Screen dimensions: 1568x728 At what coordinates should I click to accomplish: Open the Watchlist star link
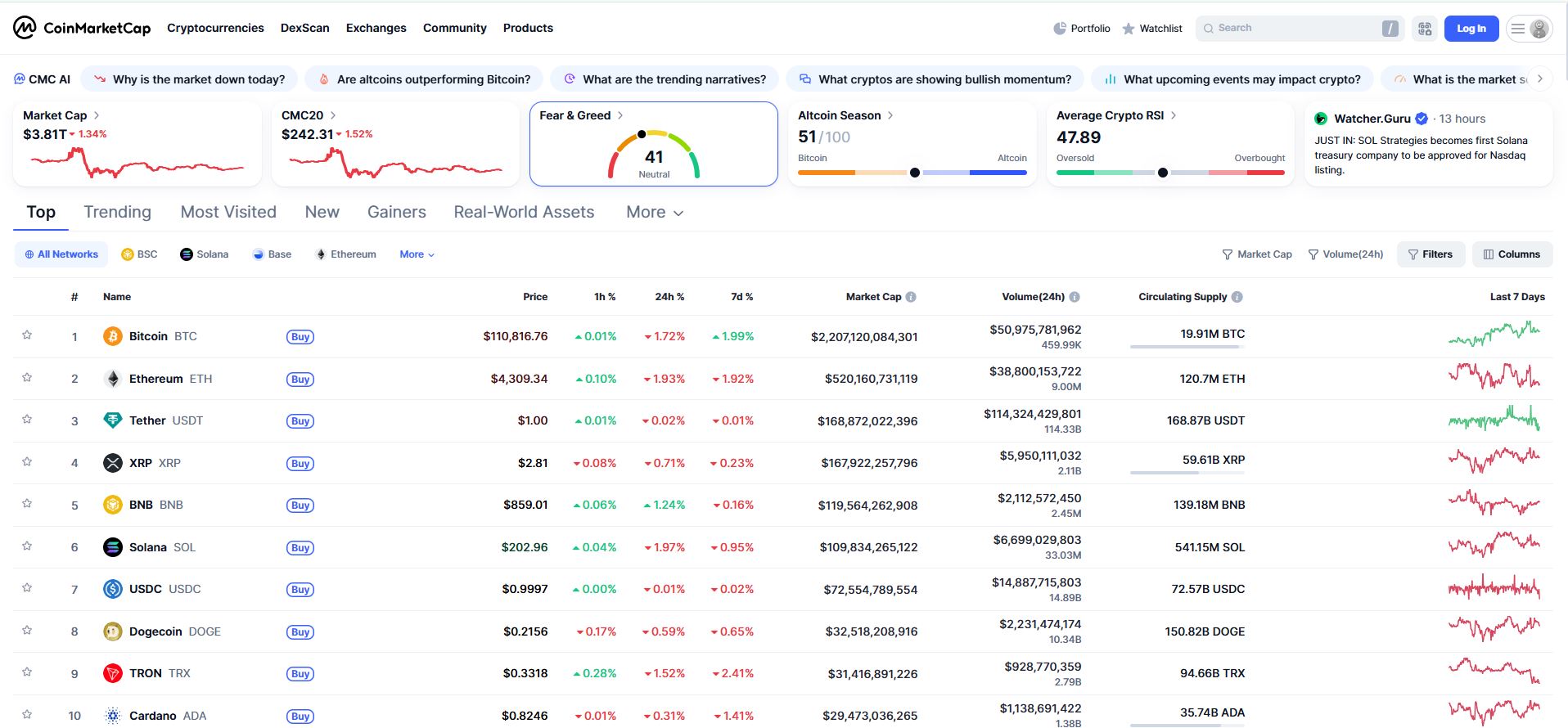coord(1151,28)
